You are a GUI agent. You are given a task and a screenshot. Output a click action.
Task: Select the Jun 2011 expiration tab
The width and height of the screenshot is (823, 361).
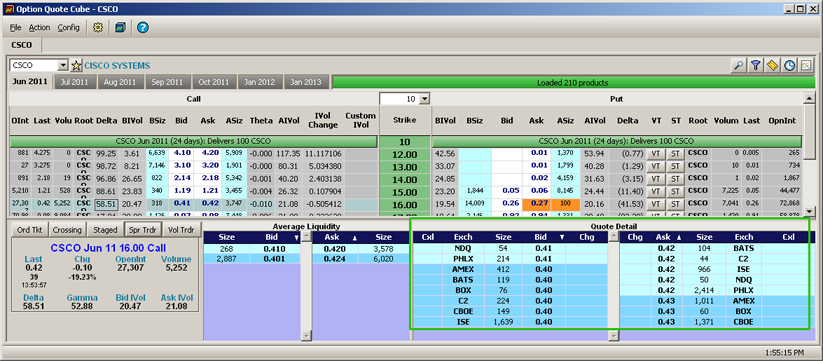30,82
